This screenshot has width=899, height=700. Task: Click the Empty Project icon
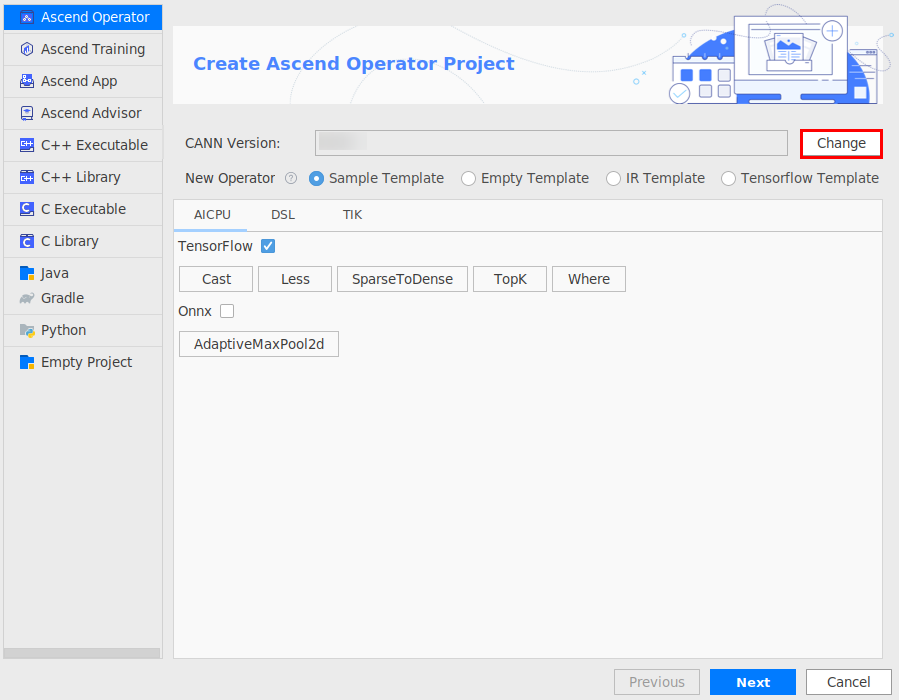[x=27, y=362]
